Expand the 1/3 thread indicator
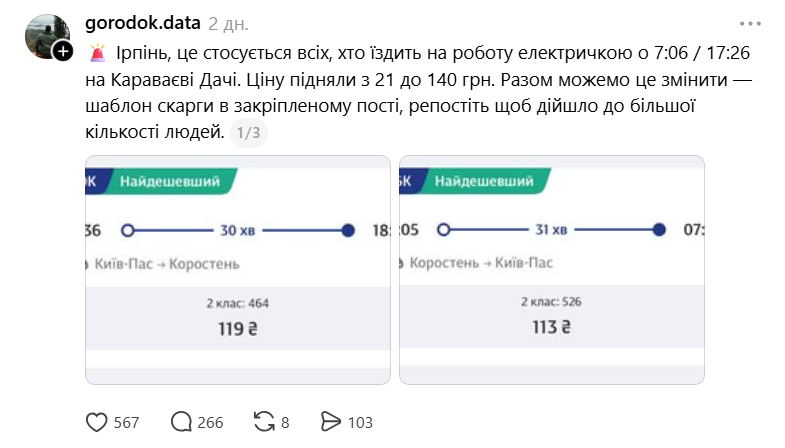 pyautogui.click(x=249, y=133)
